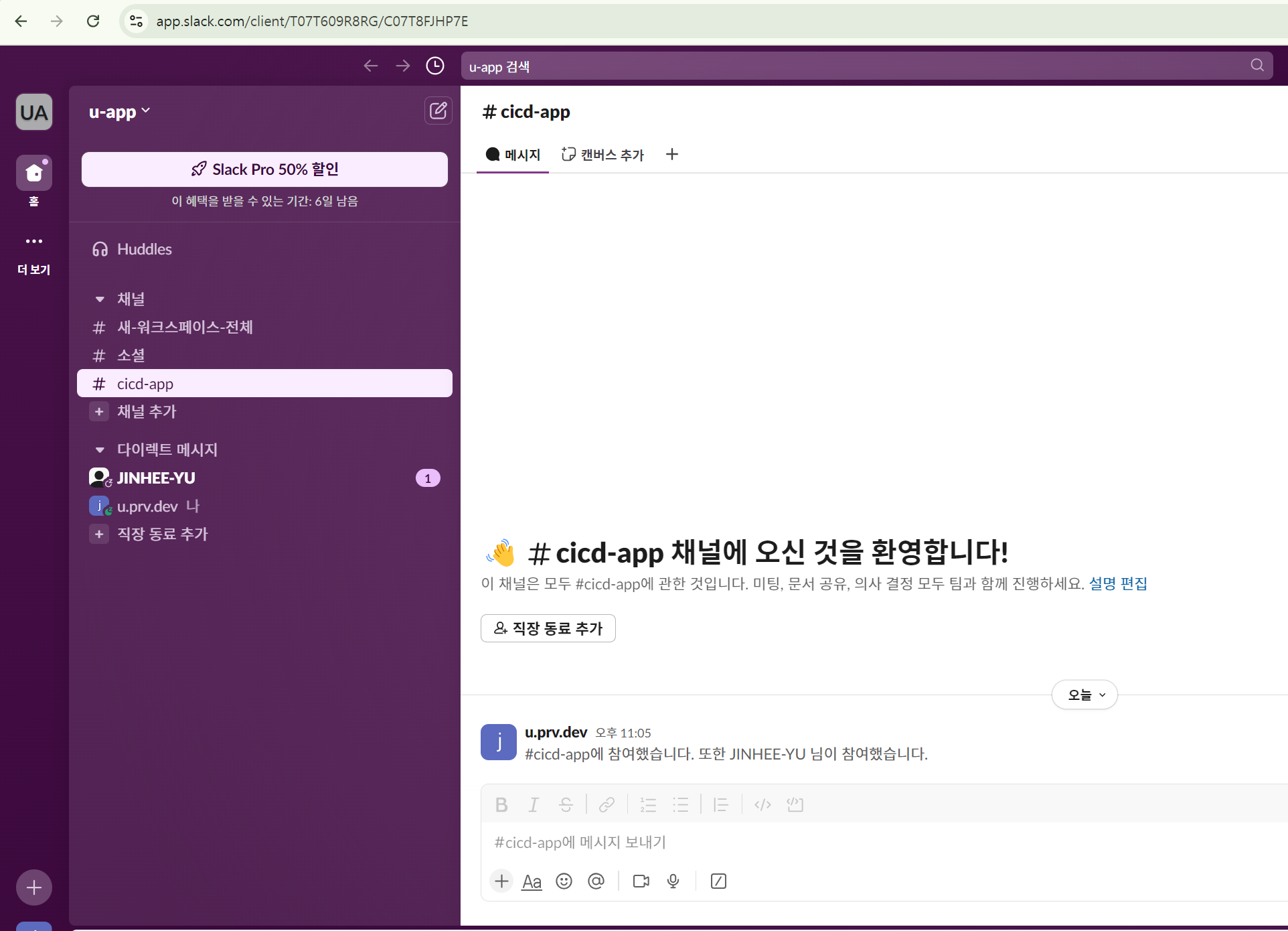The image size is (1288, 931).
Task: Toggle italic formatting
Action: (x=534, y=804)
